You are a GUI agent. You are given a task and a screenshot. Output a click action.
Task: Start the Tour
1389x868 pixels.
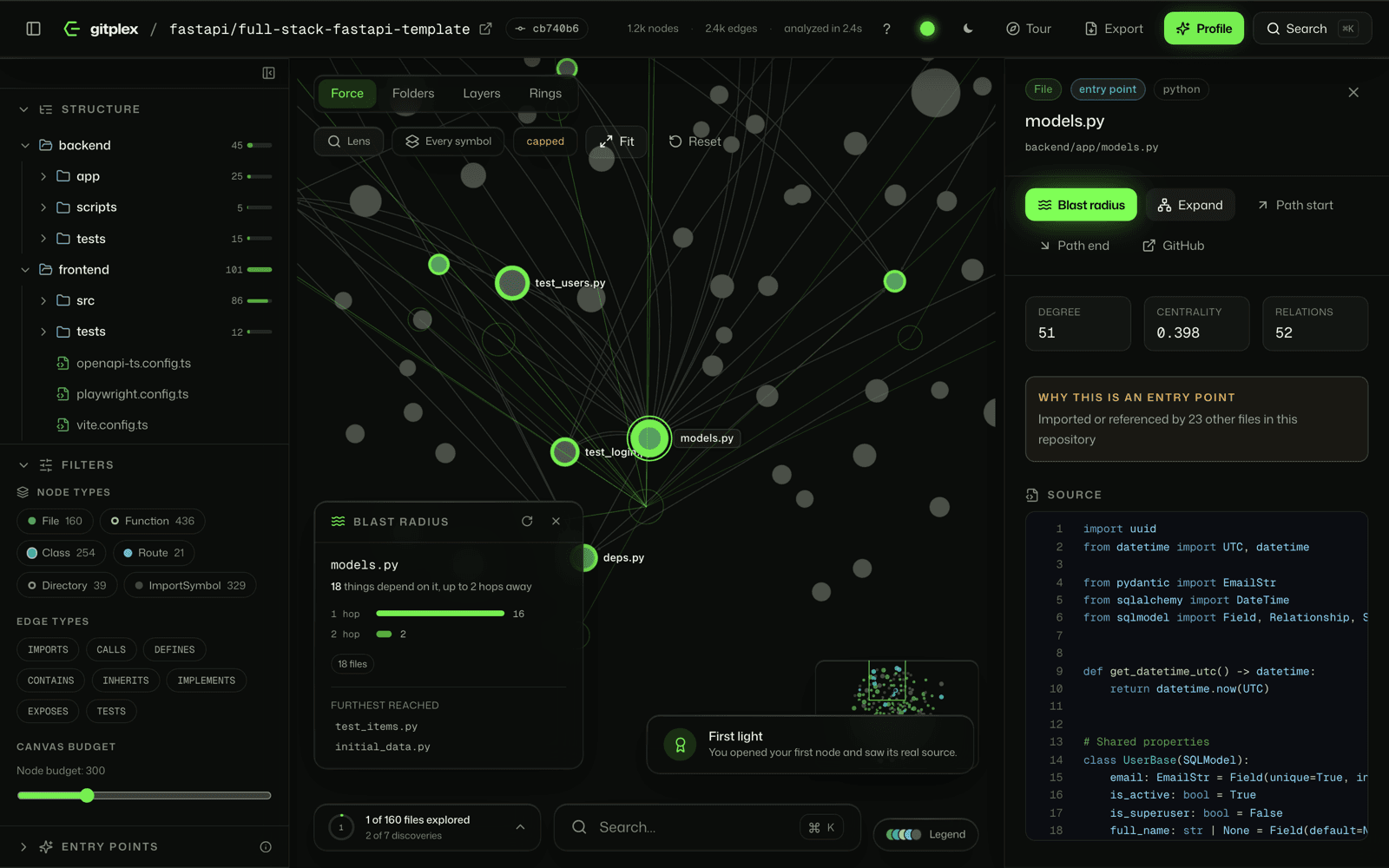tap(1029, 29)
